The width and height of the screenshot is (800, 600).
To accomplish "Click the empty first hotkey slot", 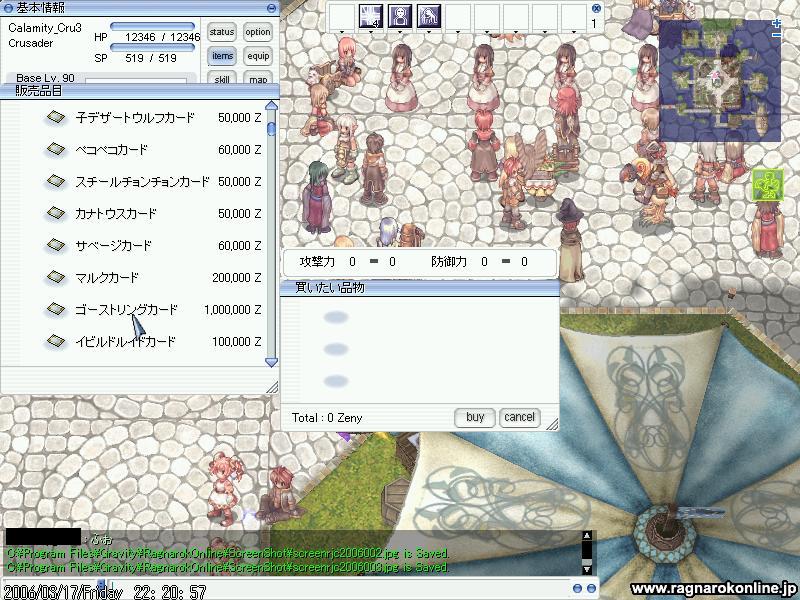I will (342, 16).
